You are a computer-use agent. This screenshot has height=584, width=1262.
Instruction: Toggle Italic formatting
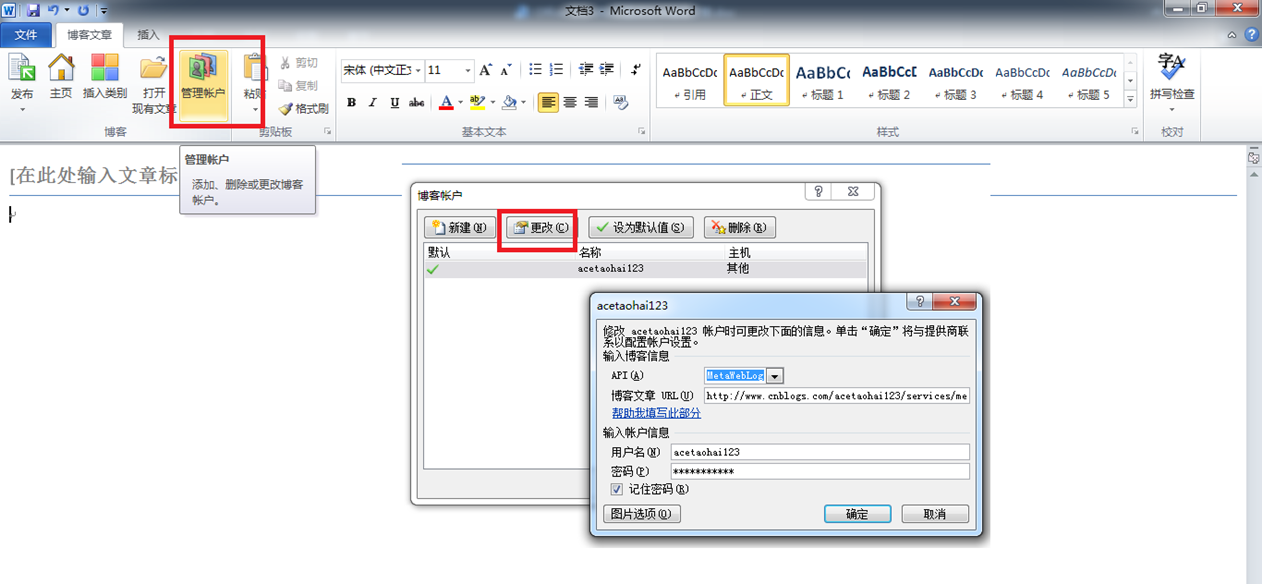point(373,102)
